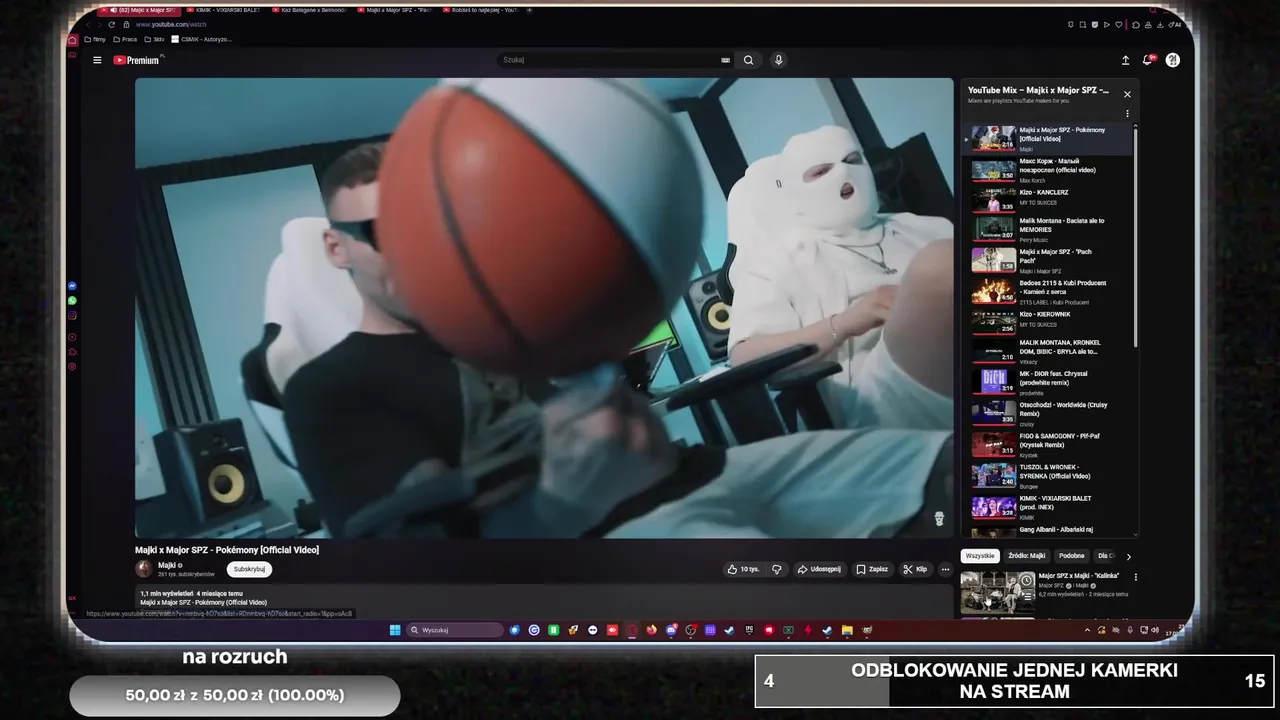Open YouTube notifications bell
This screenshot has height=720, width=1280.
(1148, 60)
